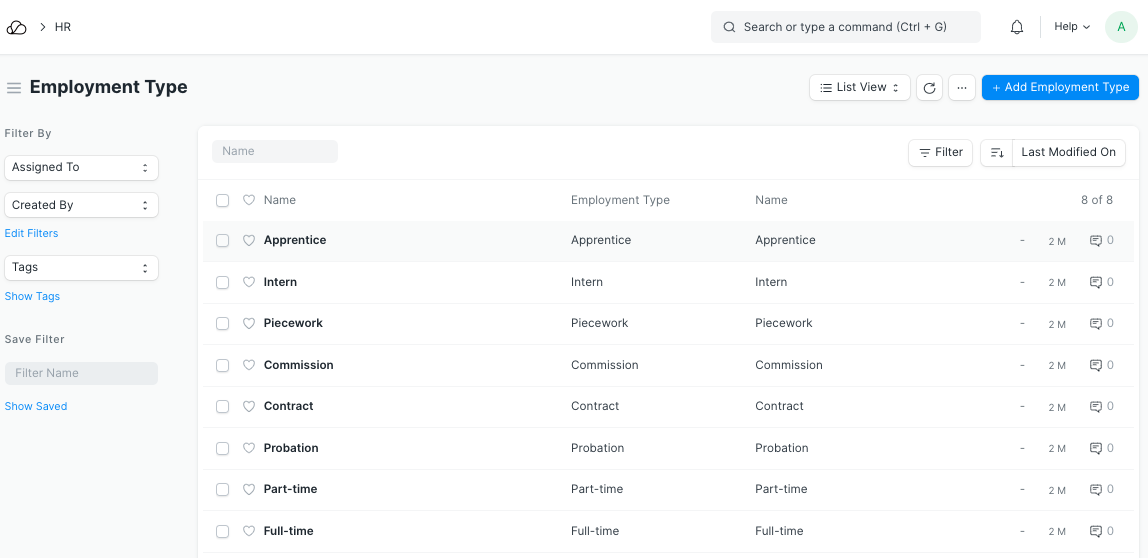Expand the Assigned To filter dropdown
Viewport: 1148px width, 558px height.
click(x=81, y=168)
